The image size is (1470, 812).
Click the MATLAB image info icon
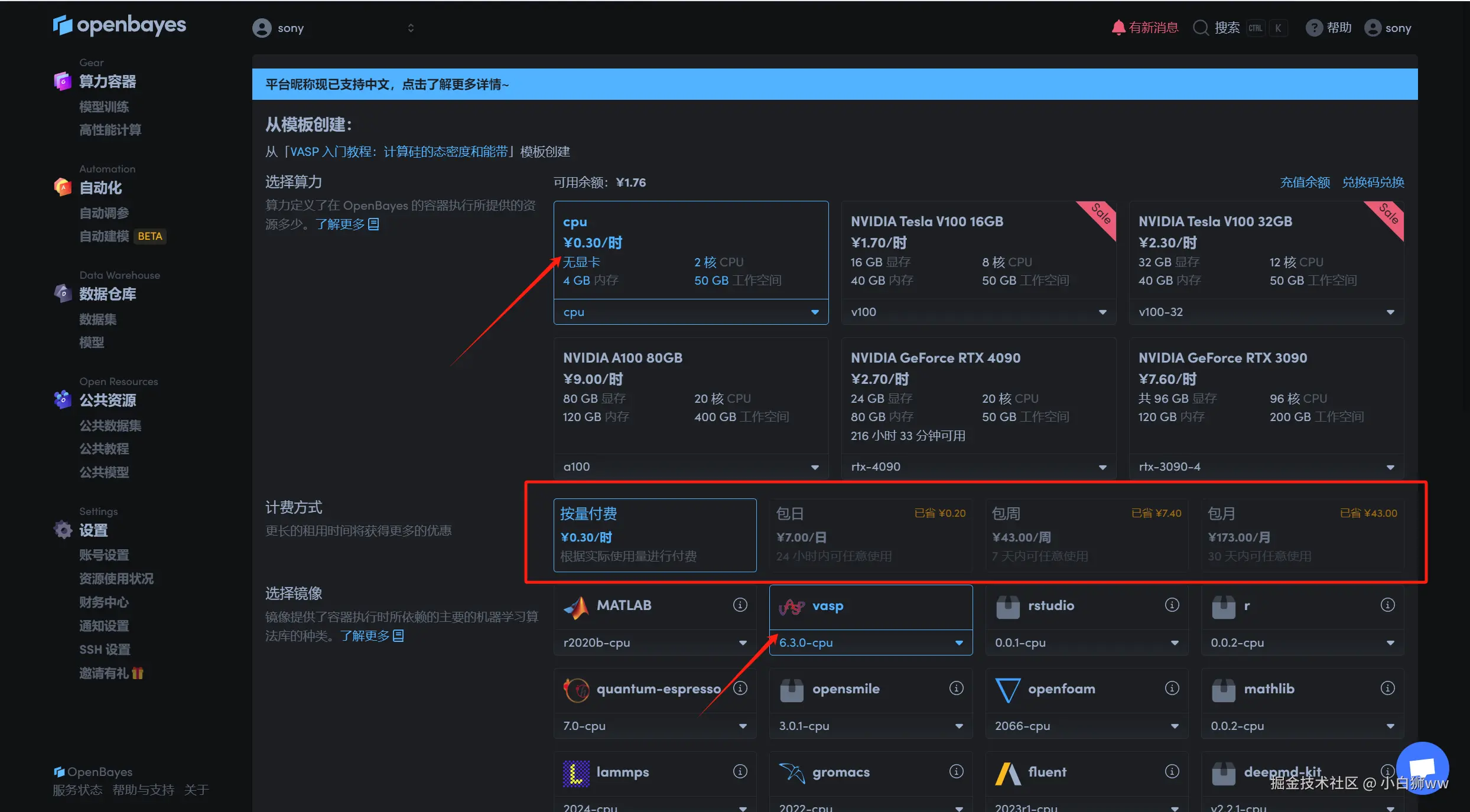point(740,605)
